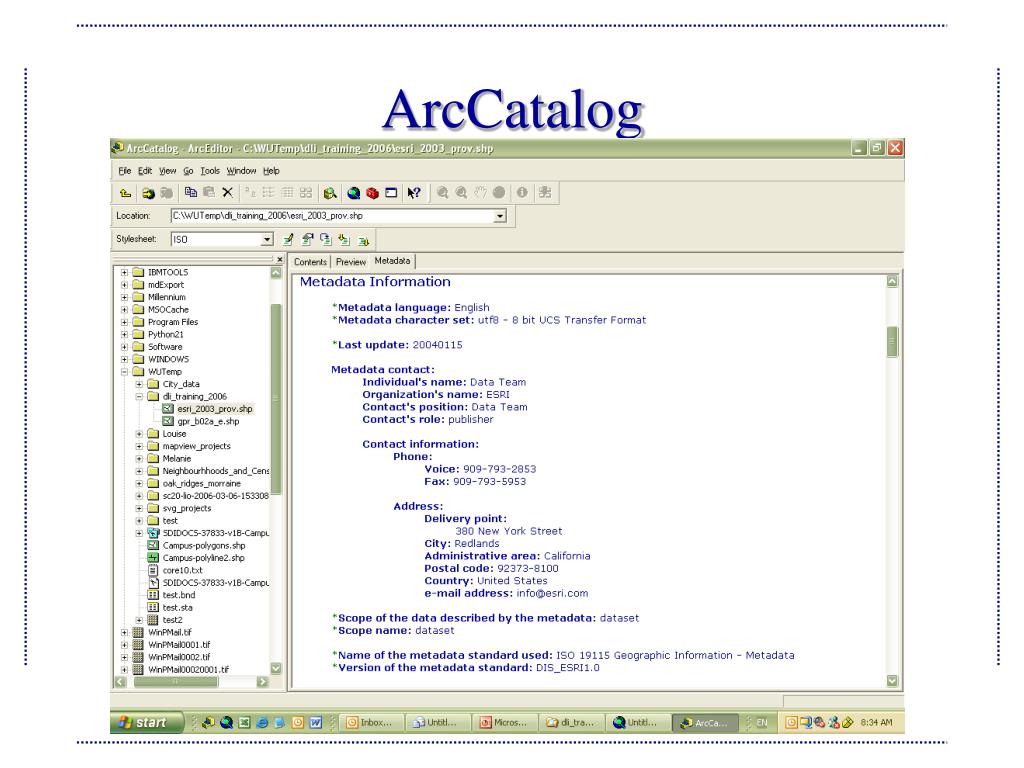This screenshot has height=768, width=1024.
Task: Click the Create Thumbnail icon
Action: (x=545, y=192)
